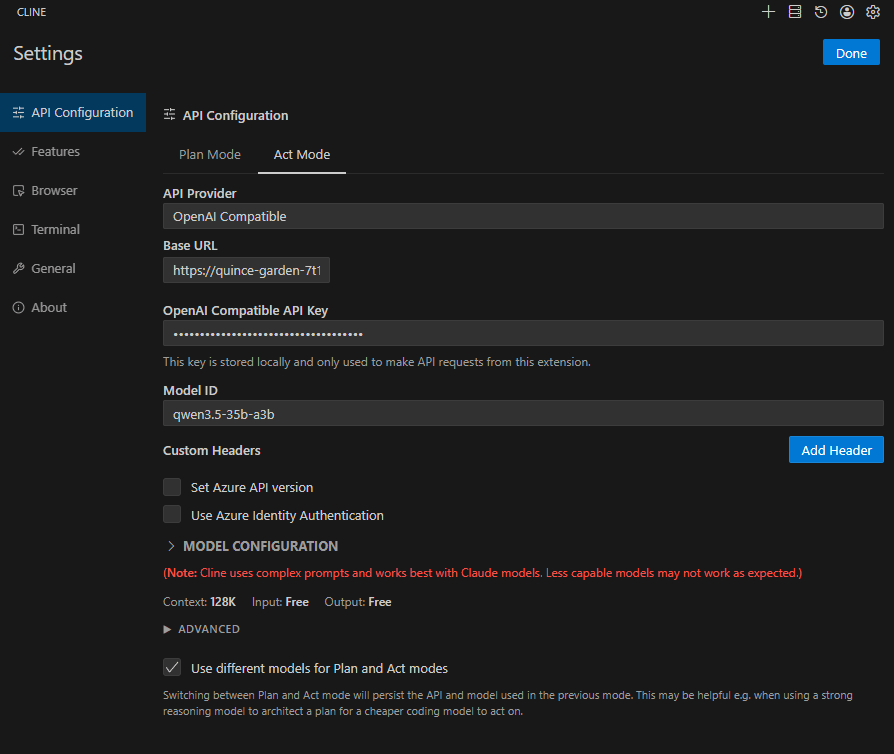Click the Output Free text
This screenshot has width=894, height=754.
357,602
